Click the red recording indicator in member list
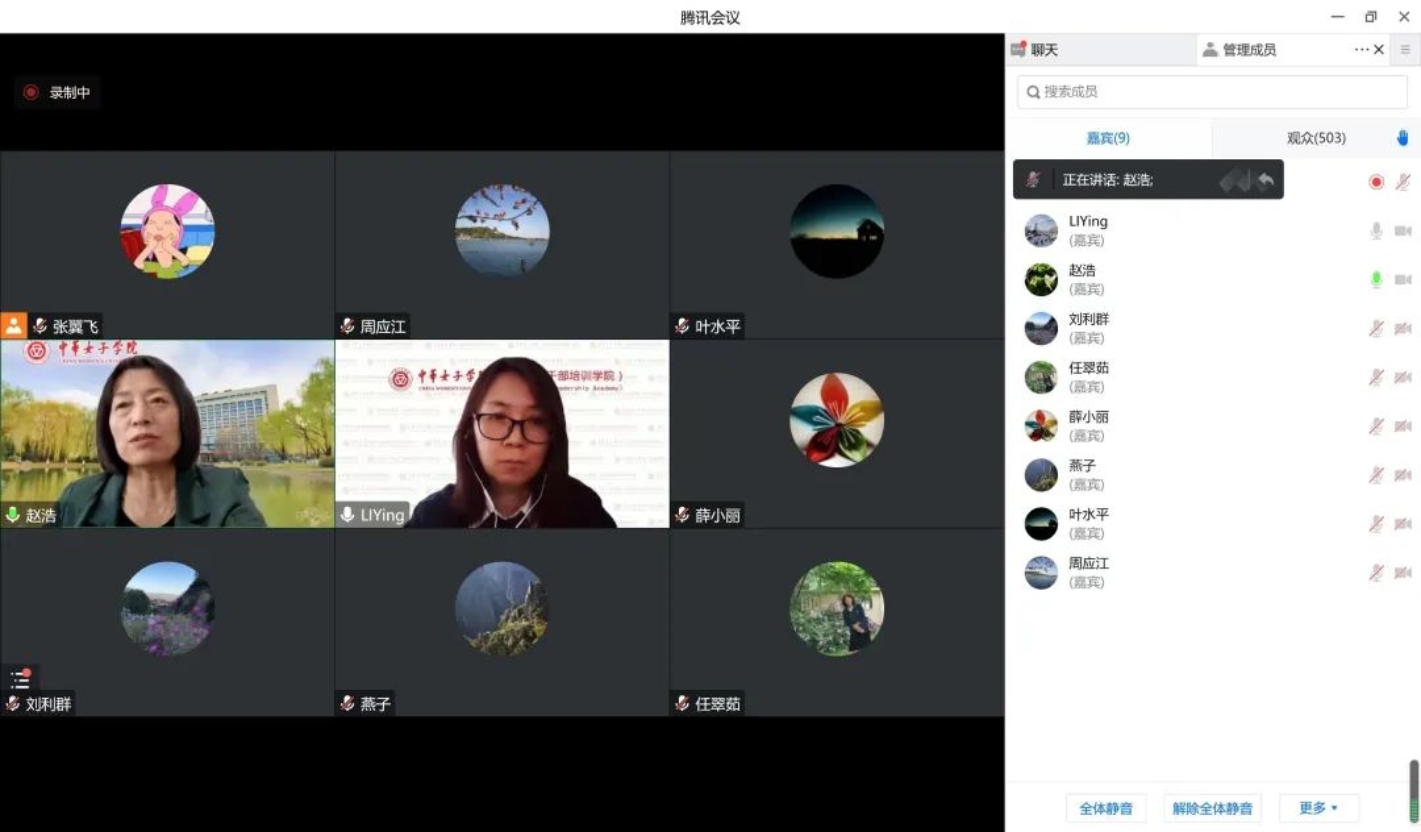This screenshot has height=832, width=1421. click(x=1376, y=182)
